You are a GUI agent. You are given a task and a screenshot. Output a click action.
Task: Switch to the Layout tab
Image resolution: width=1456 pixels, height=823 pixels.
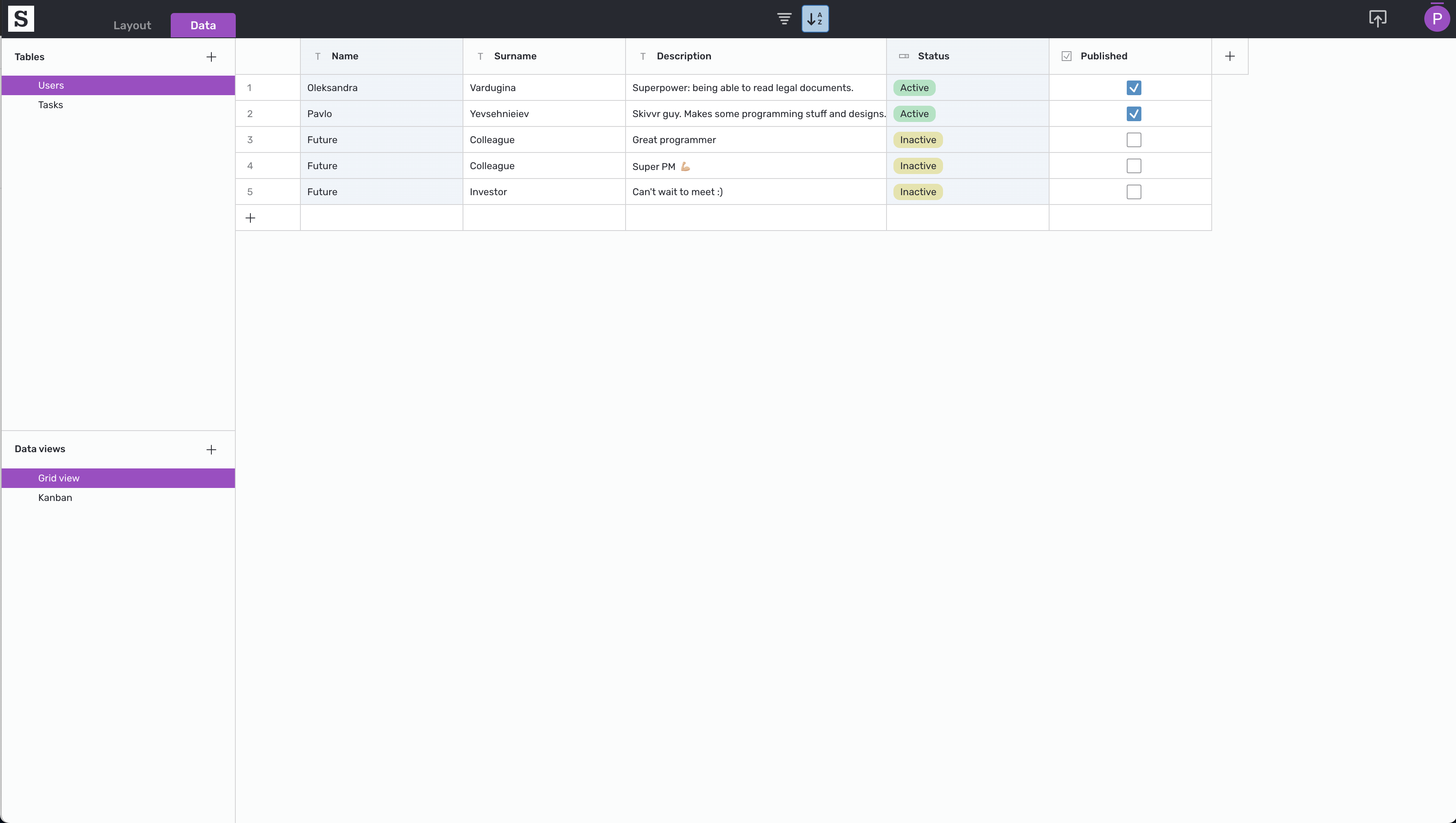point(132,26)
